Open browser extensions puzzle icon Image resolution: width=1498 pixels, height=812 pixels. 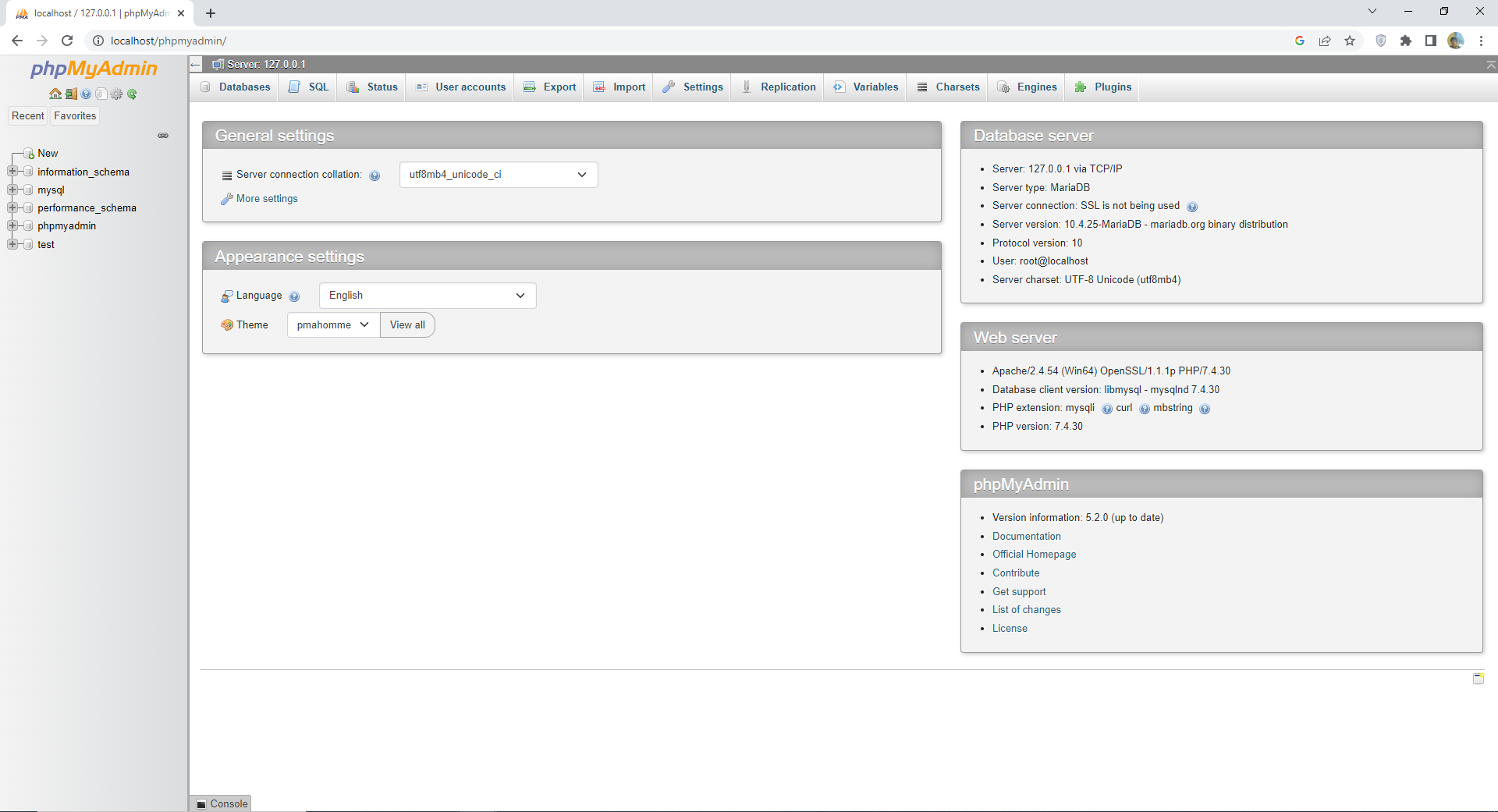tap(1406, 41)
